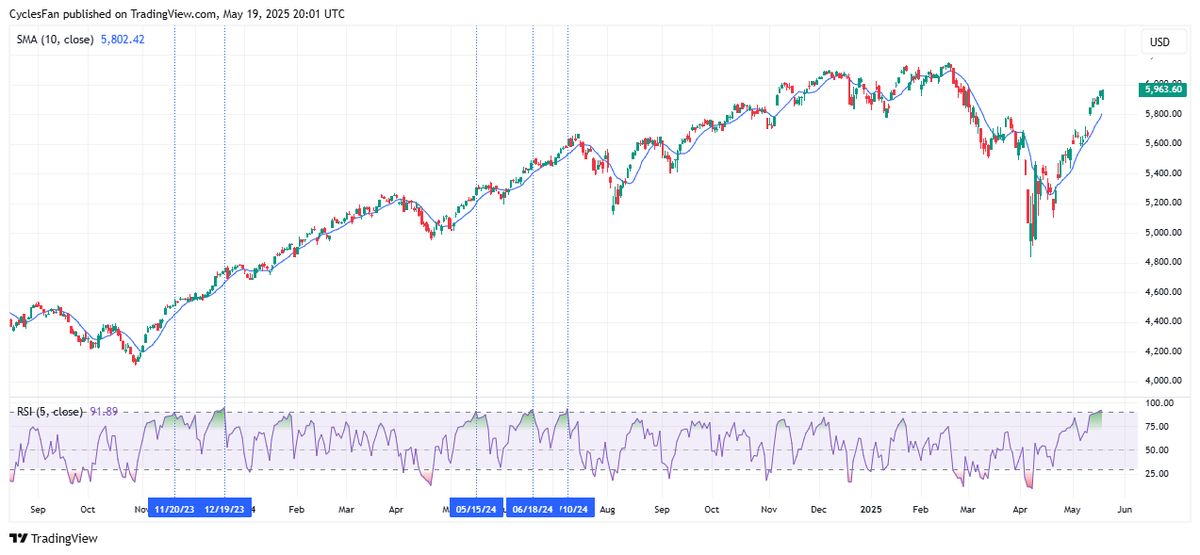The height and width of the screenshot is (555, 1200).
Task: Click the Jun label on time axis
Action: [x=1124, y=508]
